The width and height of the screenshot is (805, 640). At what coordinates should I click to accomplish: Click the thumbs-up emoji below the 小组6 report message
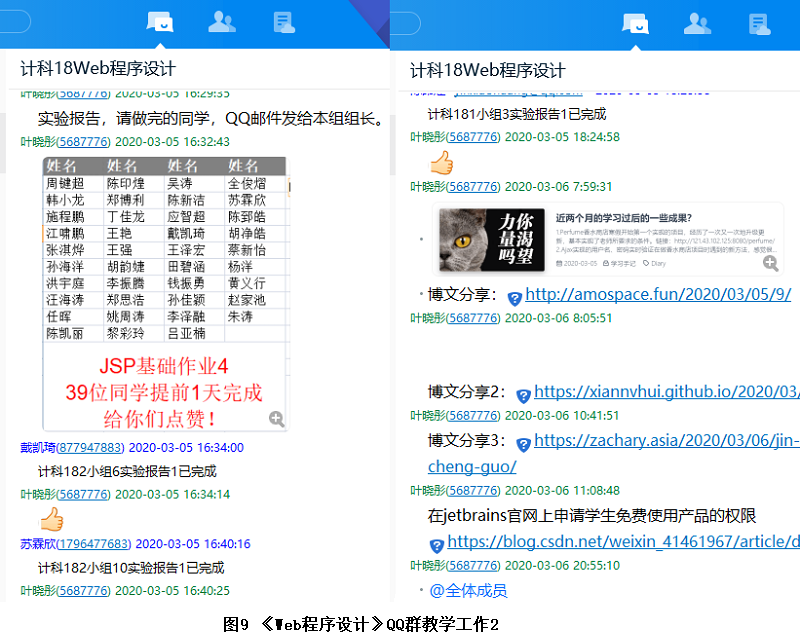click(x=51, y=519)
